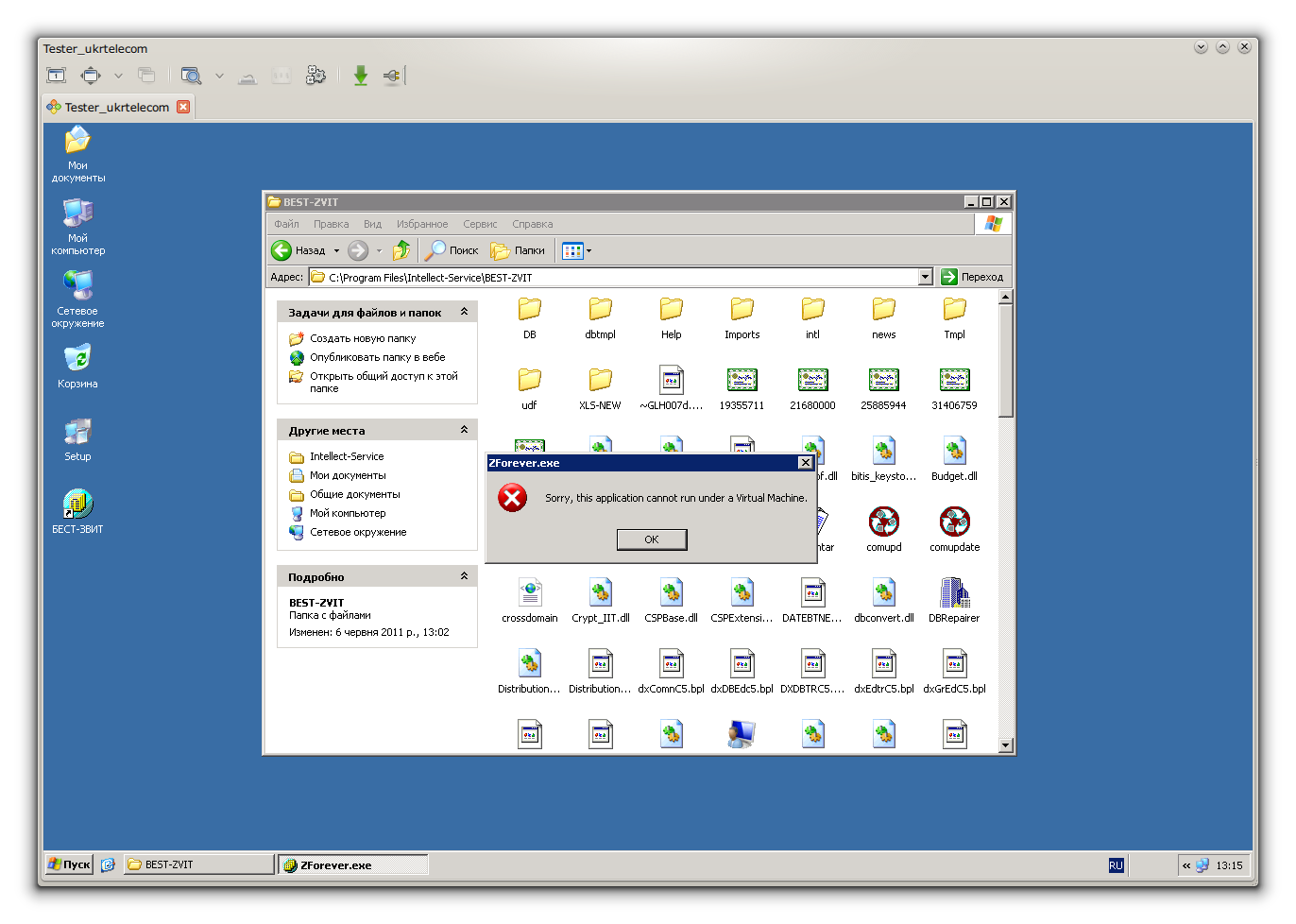Collapse the Подробно details panel
This screenshot has width=1296, height=924.
464,576
